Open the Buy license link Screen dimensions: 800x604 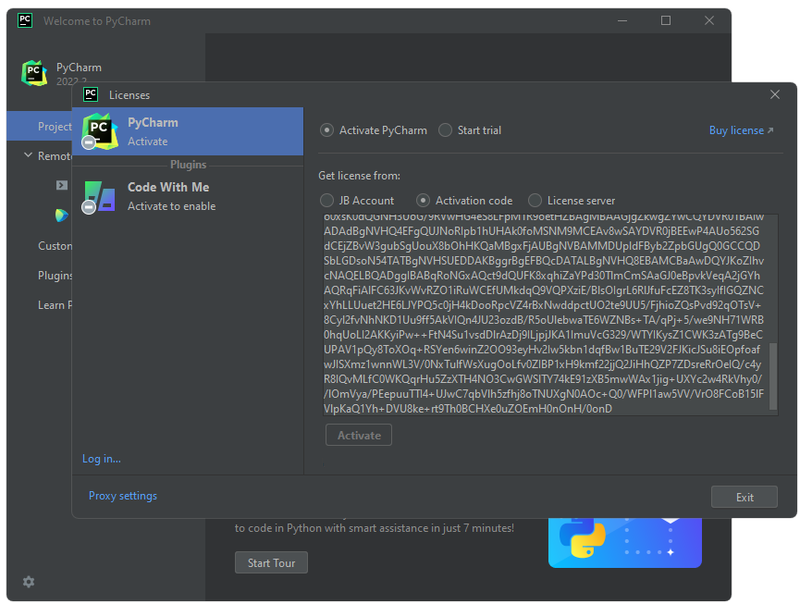click(741, 131)
